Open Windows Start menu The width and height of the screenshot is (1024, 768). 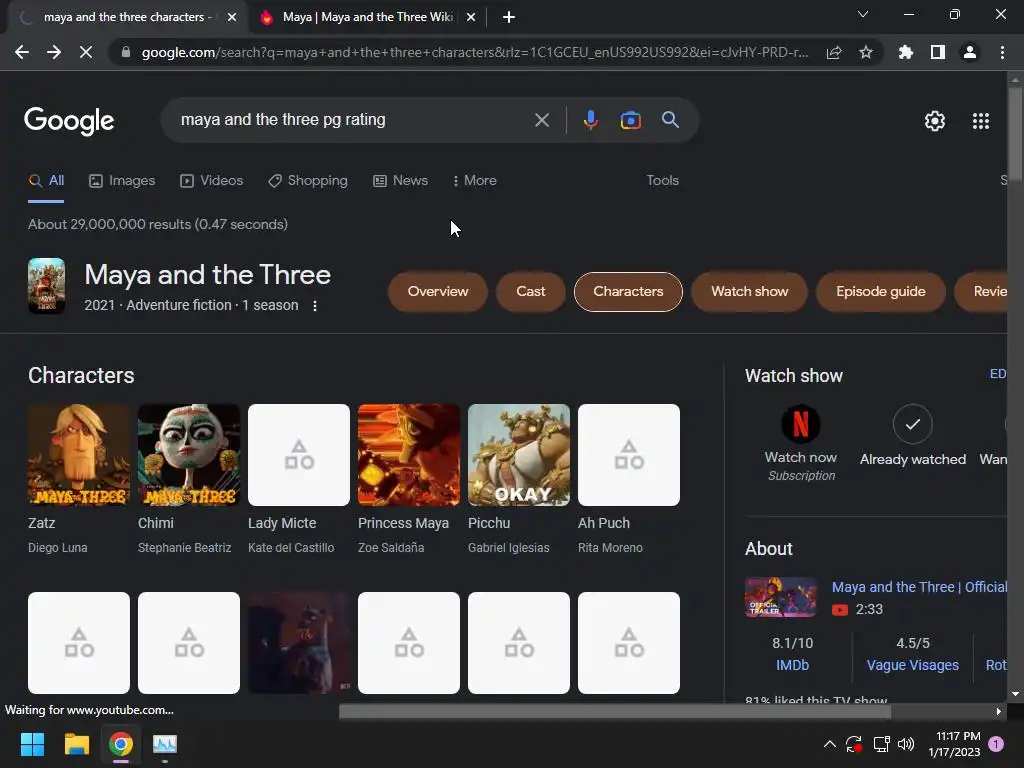pyautogui.click(x=32, y=744)
